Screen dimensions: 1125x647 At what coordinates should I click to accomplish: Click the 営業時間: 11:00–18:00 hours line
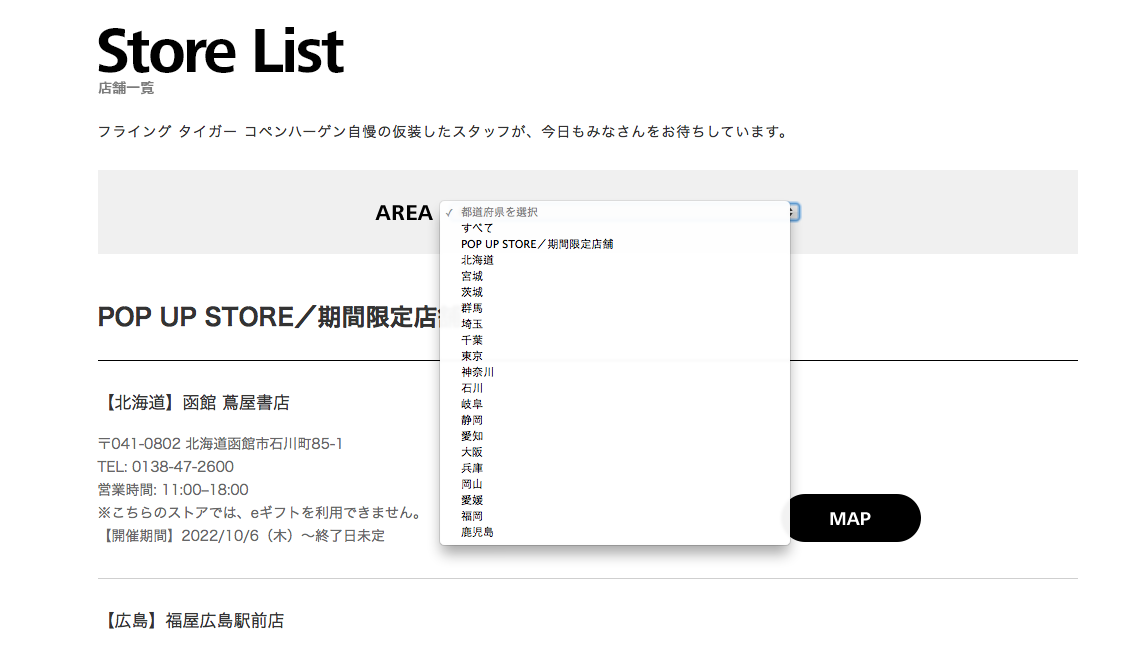[173, 490]
